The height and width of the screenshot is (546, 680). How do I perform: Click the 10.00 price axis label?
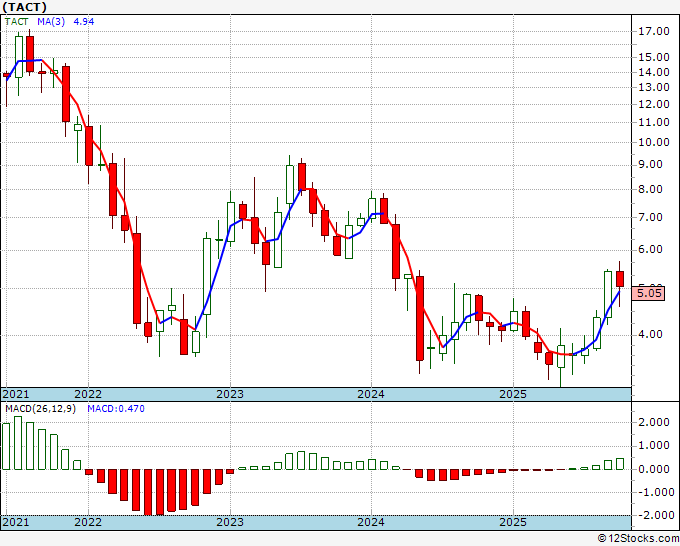(x=654, y=142)
